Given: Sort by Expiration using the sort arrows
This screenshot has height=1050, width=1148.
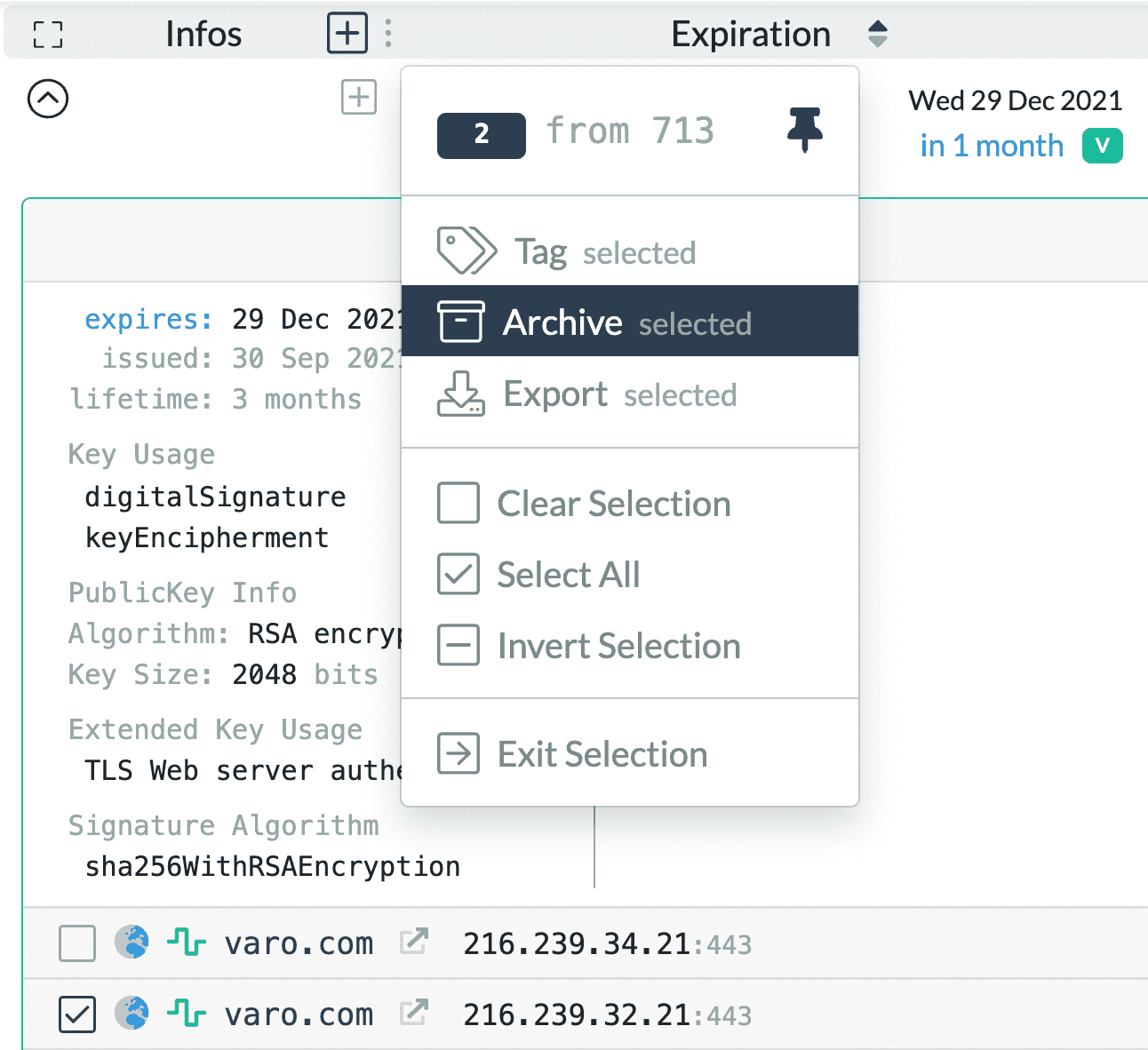Looking at the screenshot, I should (877, 34).
